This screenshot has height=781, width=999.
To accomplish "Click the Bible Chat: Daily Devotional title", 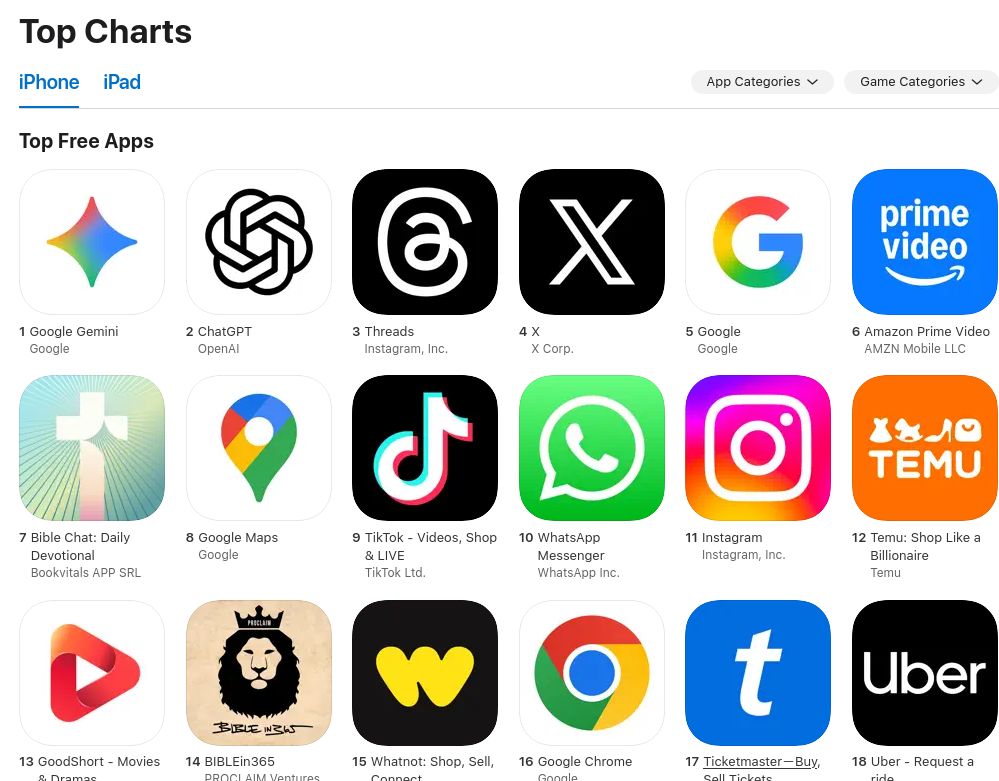I will click(x=80, y=547).
